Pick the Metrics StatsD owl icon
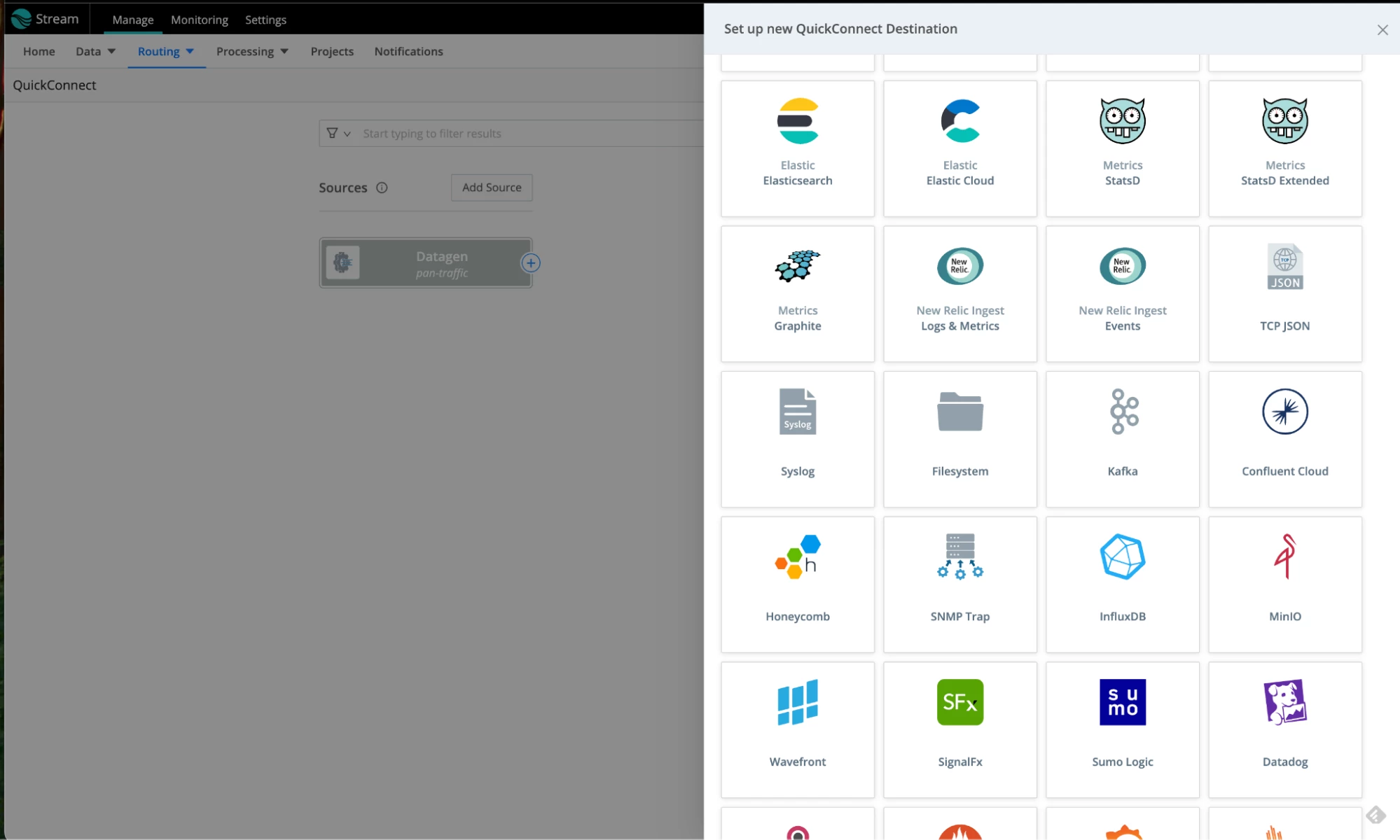Viewport: 1400px width, 840px height. pyautogui.click(x=1123, y=121)
